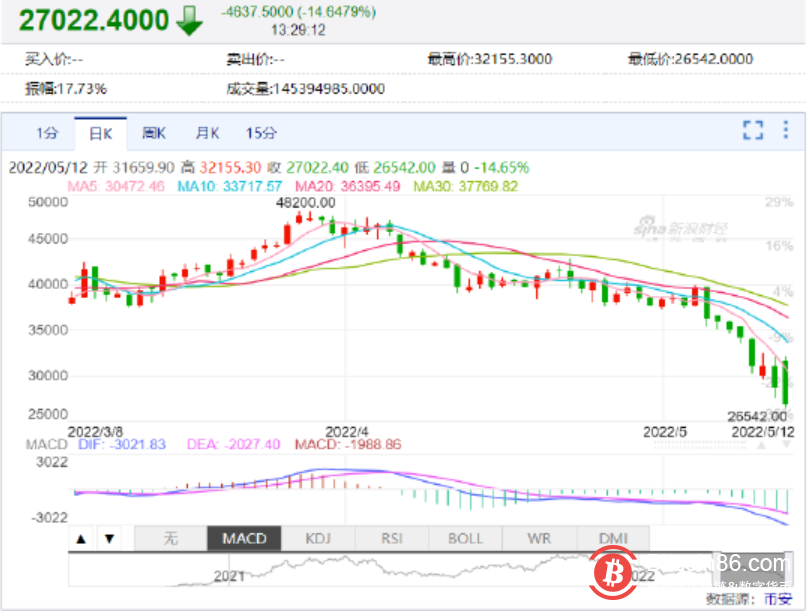Show the DMI indicator
807x612 pixels.
tap(613, 538)
